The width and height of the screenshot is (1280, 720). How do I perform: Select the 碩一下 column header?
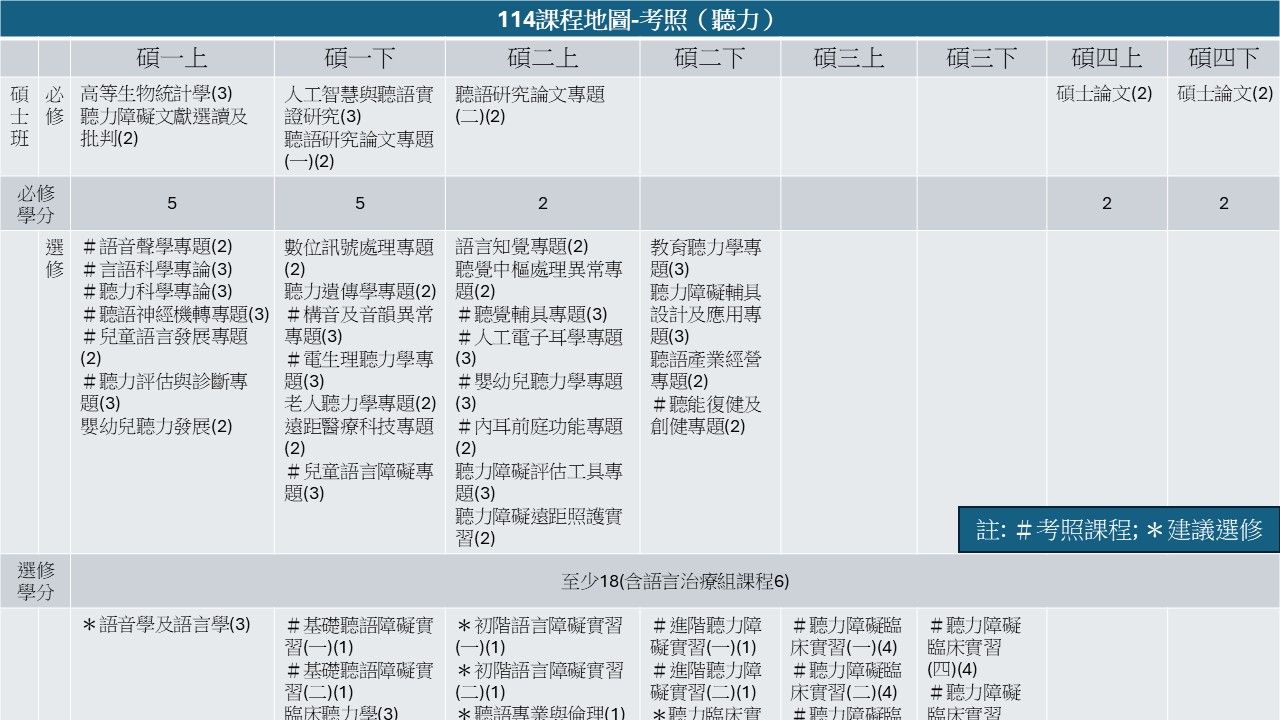360,57
